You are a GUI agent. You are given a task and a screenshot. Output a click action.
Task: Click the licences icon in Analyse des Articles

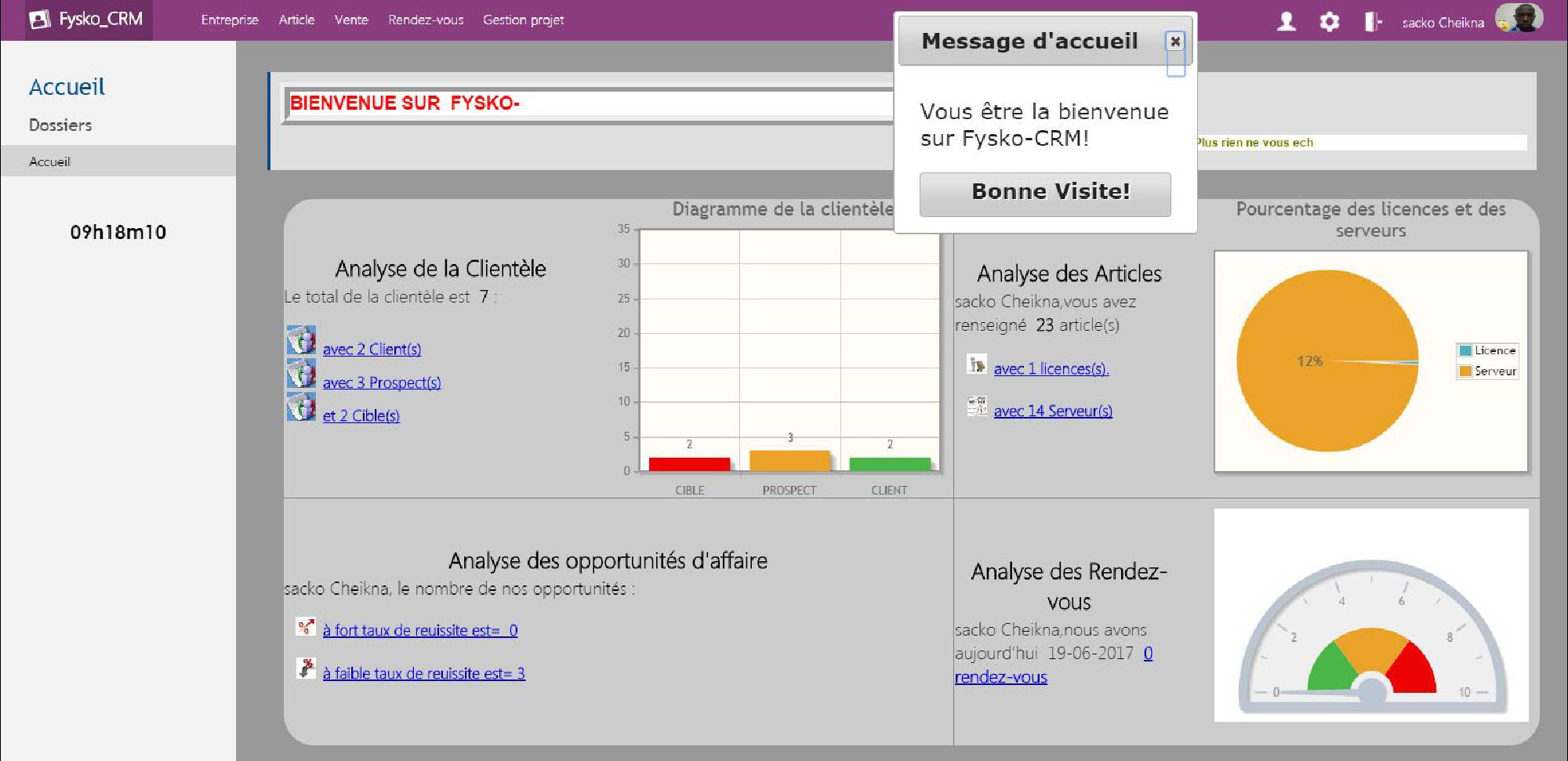coord(976,364)
